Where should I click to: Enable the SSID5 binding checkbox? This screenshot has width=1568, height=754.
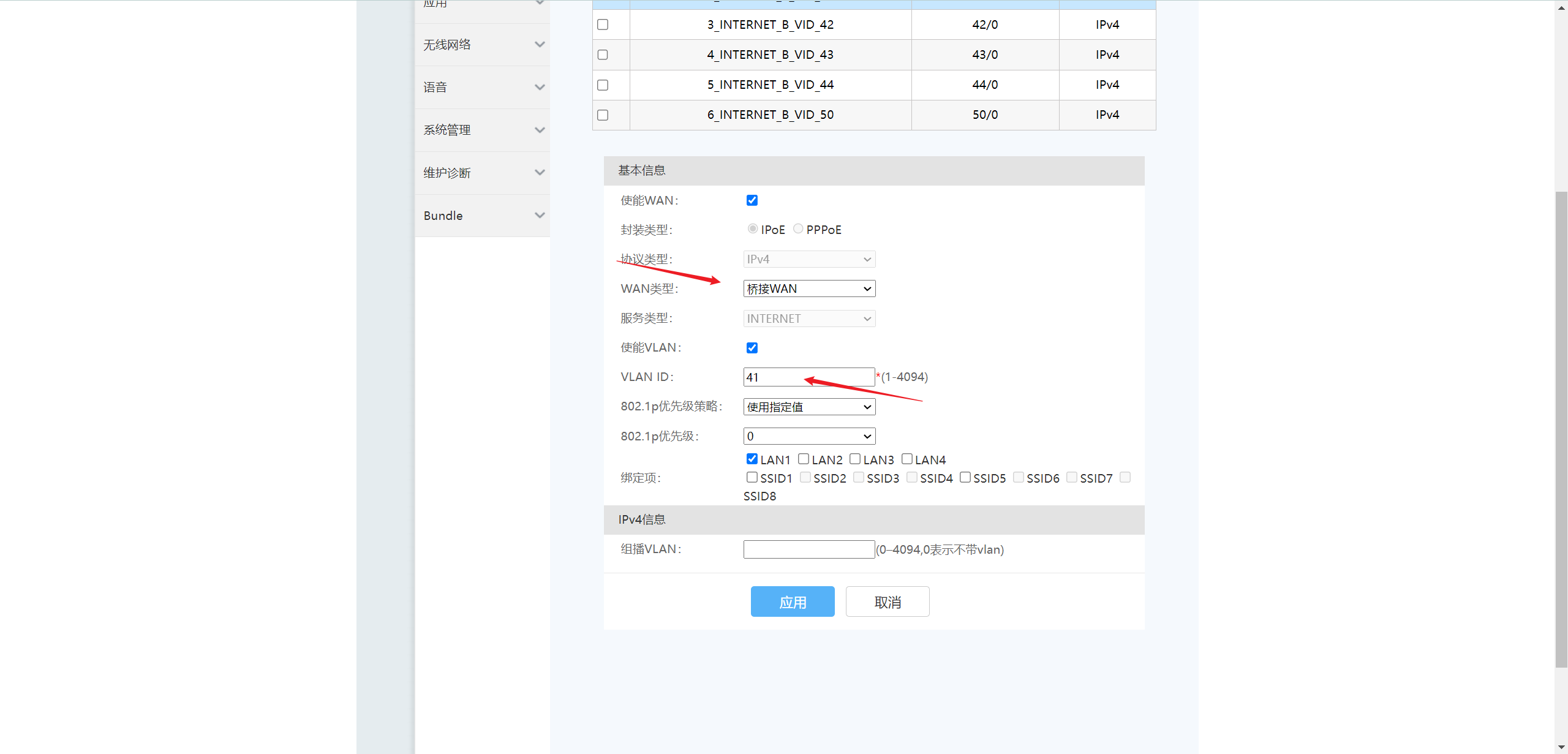965,477
